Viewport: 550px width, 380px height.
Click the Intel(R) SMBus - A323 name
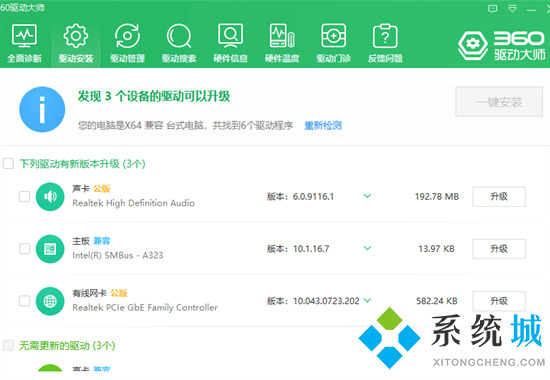(118, 255)
